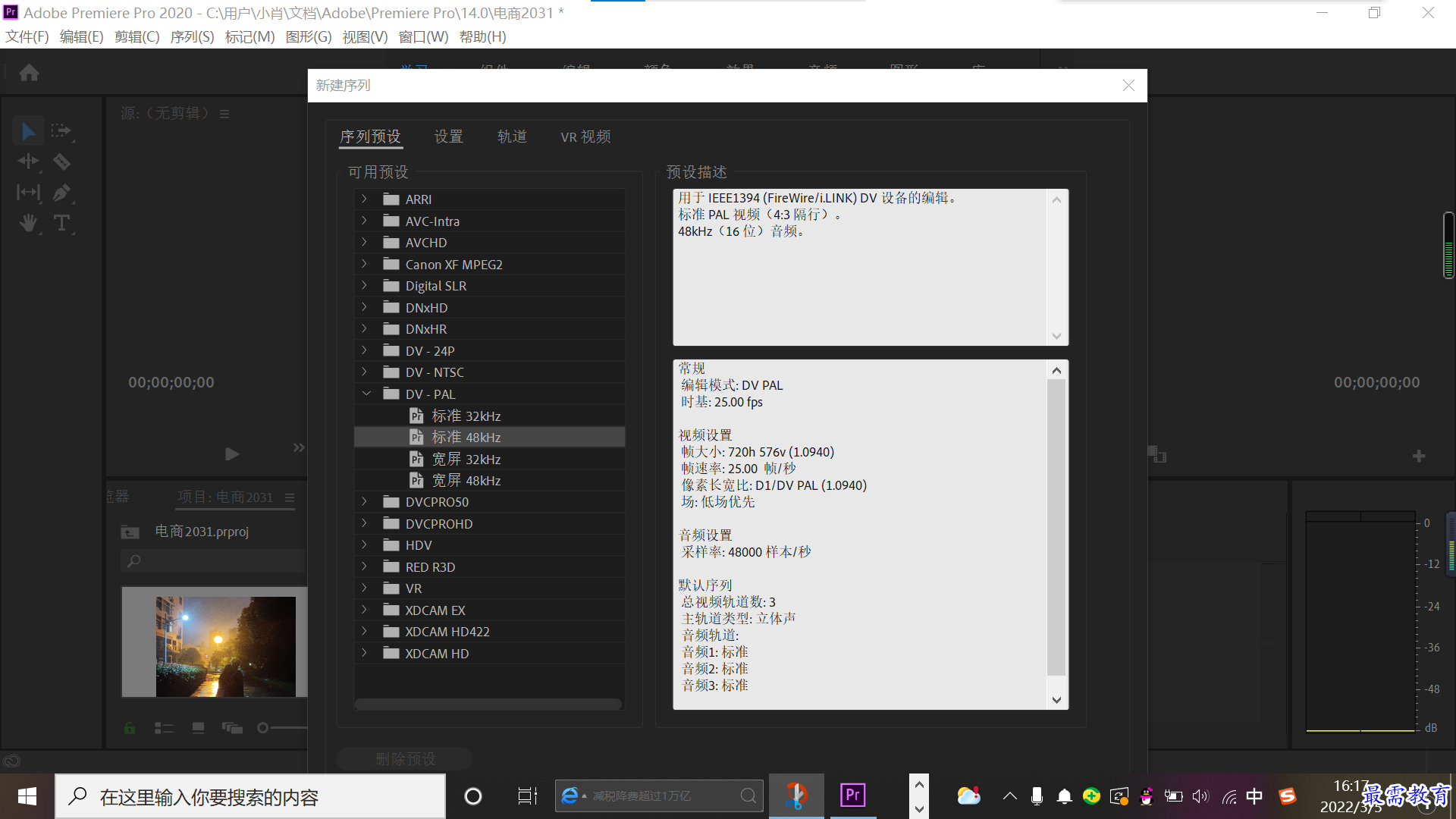
Task: Open the 窗口(W) menu
Action: point(423,36)
